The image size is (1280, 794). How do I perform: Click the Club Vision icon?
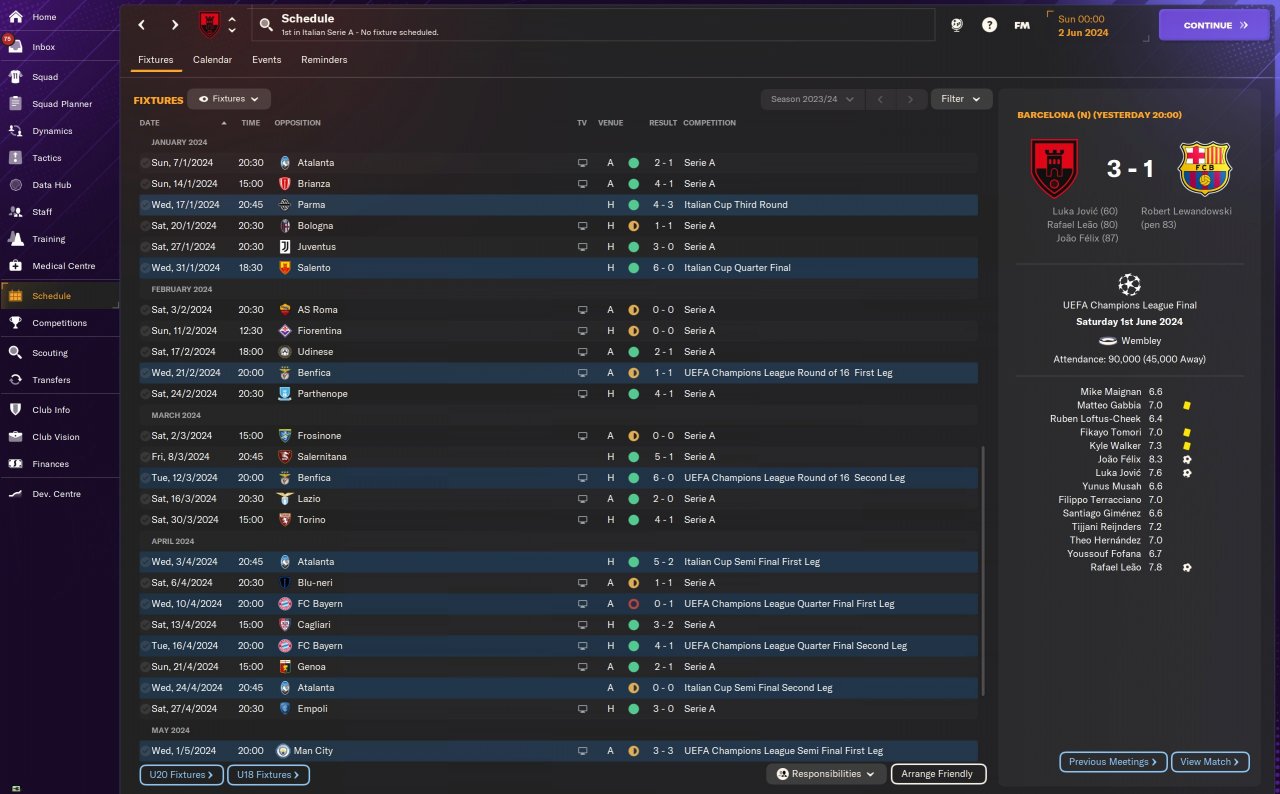[x=15, y=437]
